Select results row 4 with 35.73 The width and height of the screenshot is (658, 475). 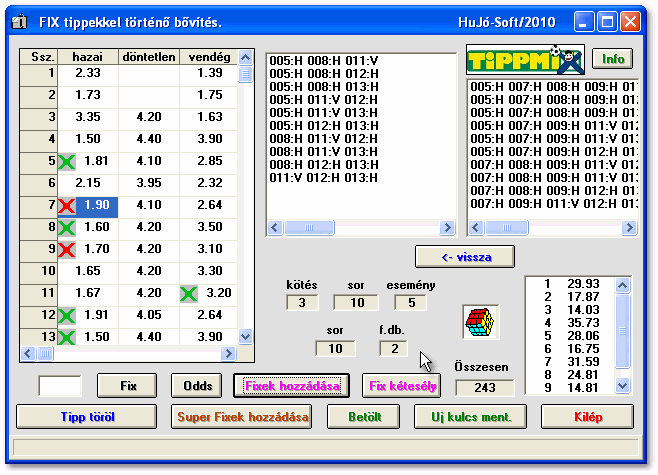click(x=571, y=323)
